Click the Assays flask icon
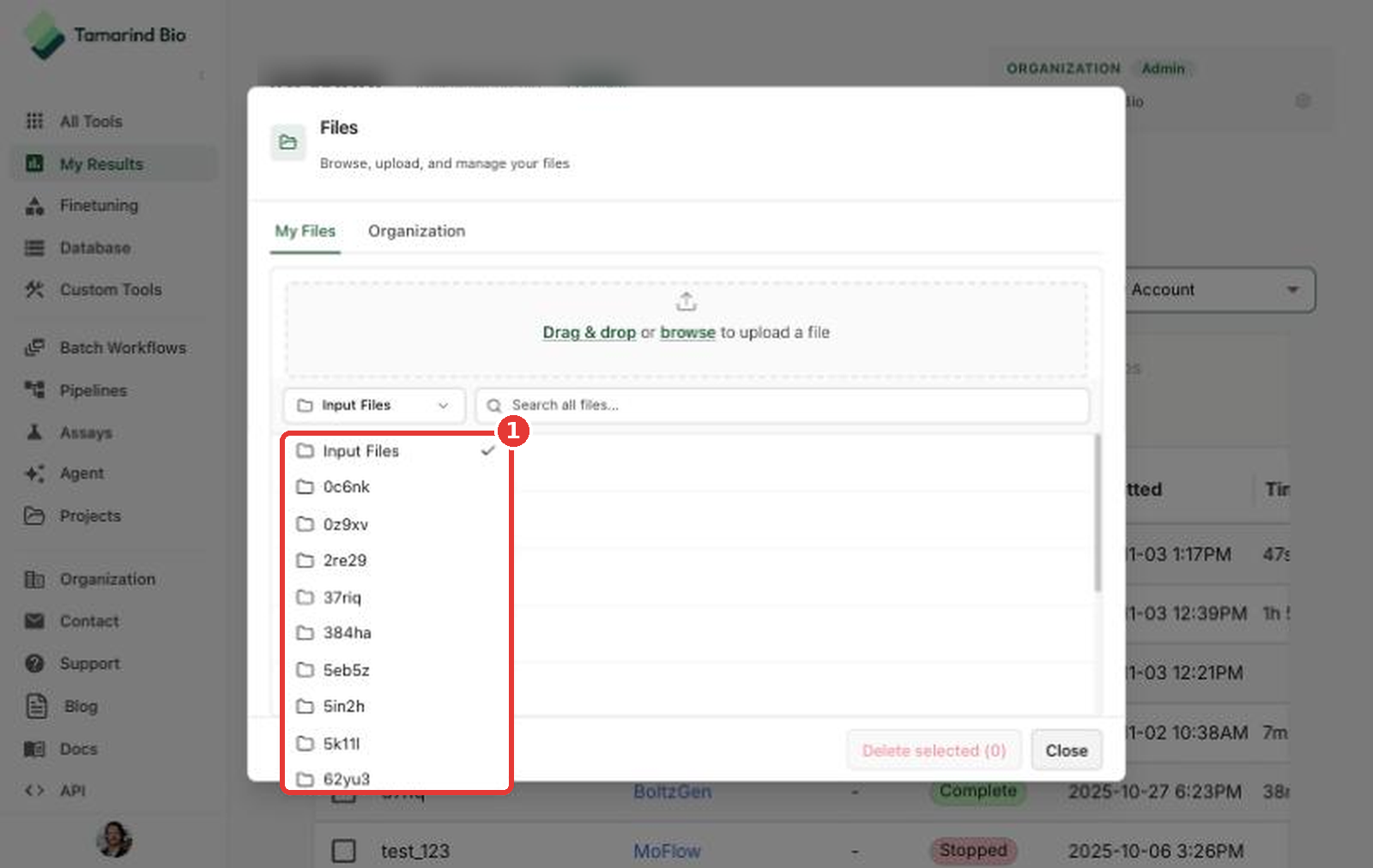The width and height of the screenshot is (1373, 868). click(x=34, y=431)
